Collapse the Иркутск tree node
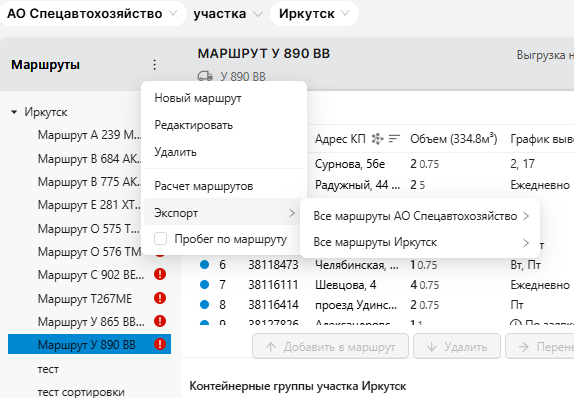The width and height of the screenshot is (574, 398). click(14, 112)
